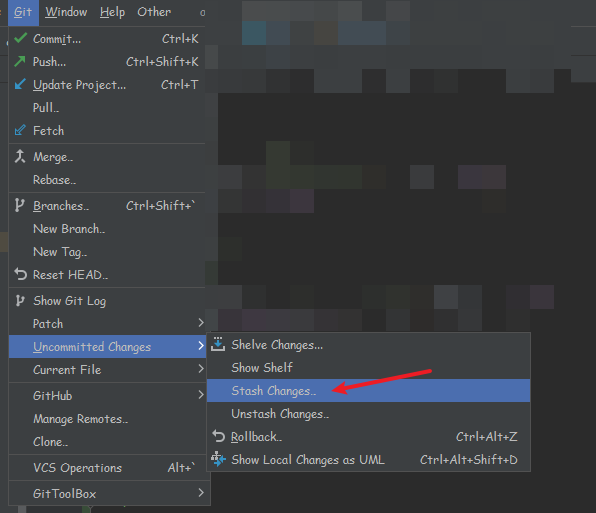Click the Show Local Changes as UML icon
Viewport: 596px width, 513px height.
(x=218, y=459)
